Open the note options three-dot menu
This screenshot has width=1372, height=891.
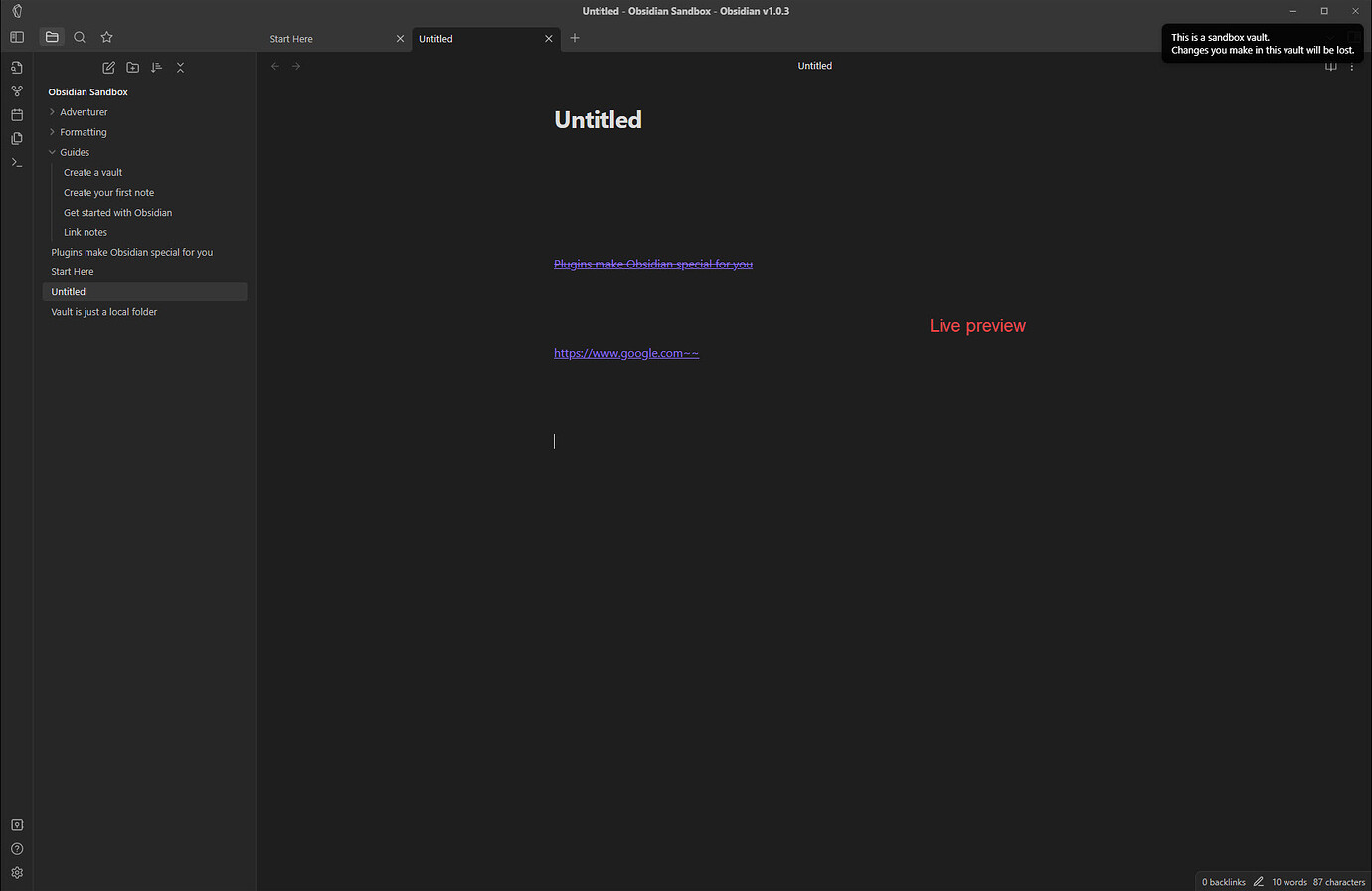(1352, 66)
